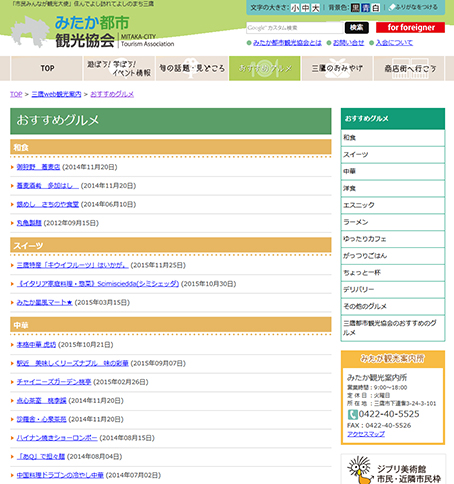This screenshot has height=484, width=454.
Task: Select ちょっと一杯 in the sidebar menu
Action: coord(393,273)
